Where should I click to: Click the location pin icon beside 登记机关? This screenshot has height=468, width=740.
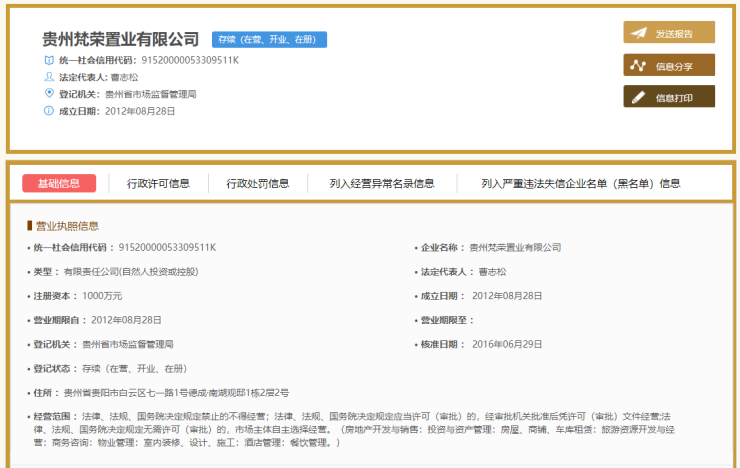point(49,93)
